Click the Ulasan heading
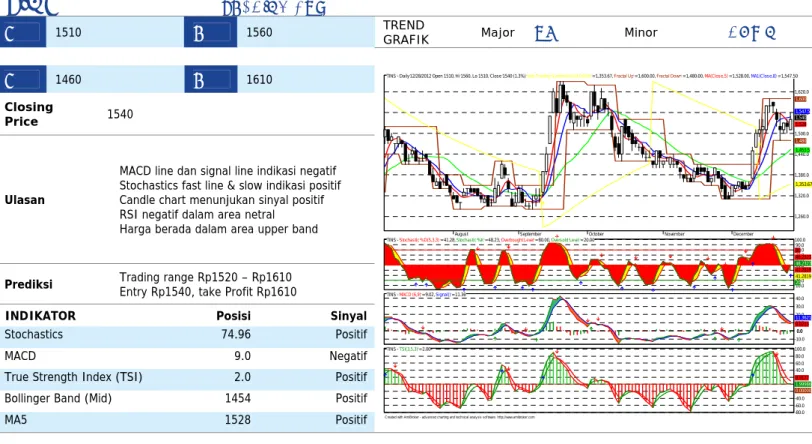Image resolution: width=812 pixels, height=444 pixels. point(24,200)
